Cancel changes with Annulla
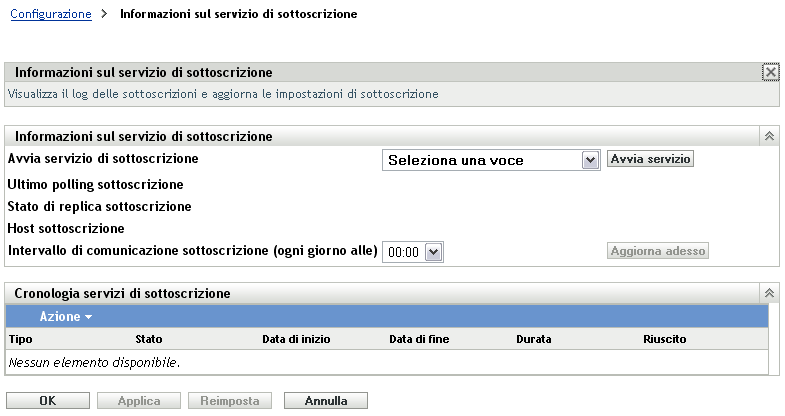Screen dimensions: 785x416 (x=326, y=400)
